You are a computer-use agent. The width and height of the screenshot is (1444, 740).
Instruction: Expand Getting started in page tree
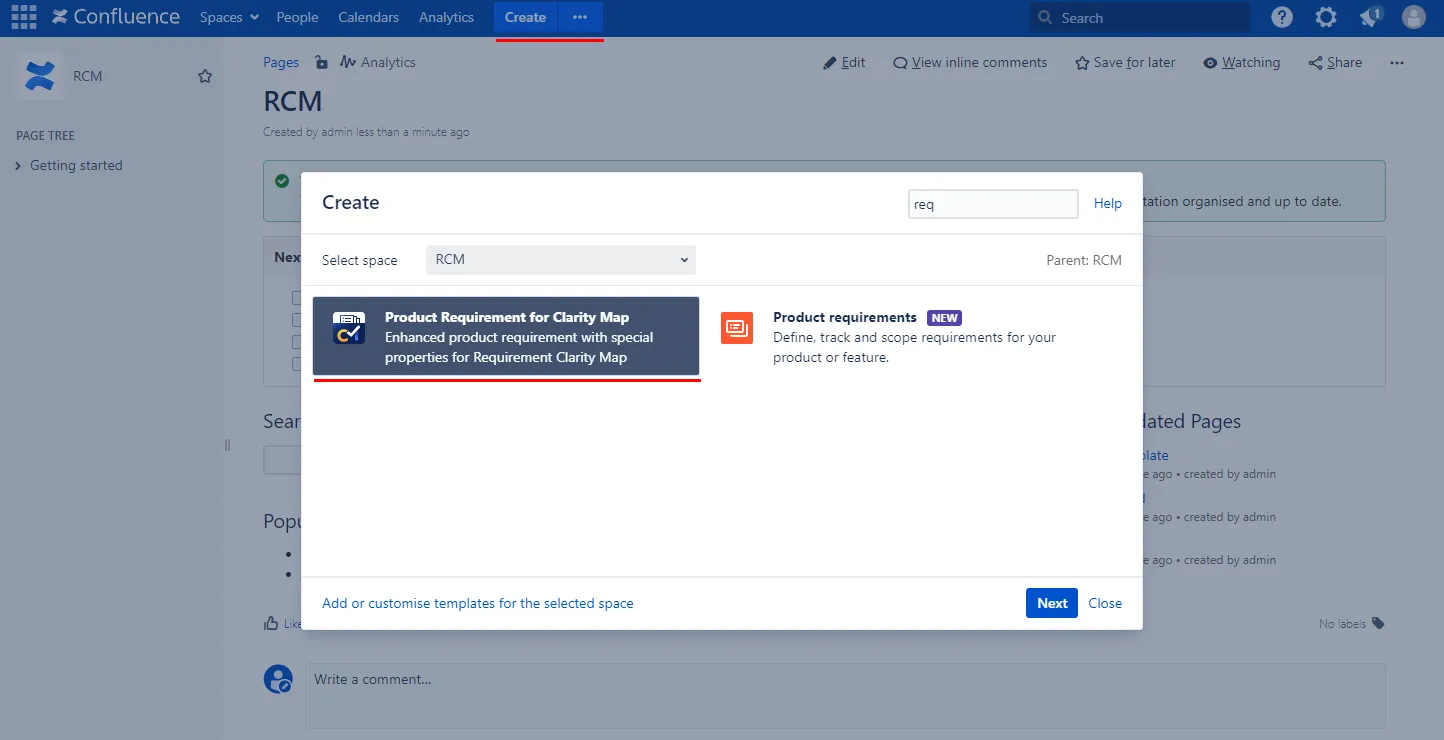[18, 166]
